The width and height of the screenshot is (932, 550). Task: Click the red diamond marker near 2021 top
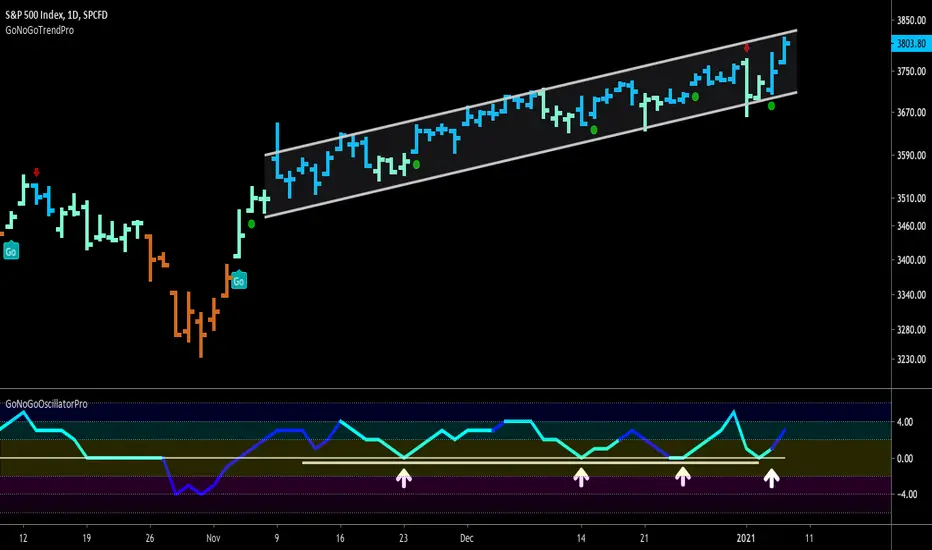click(x=747, y=48)
